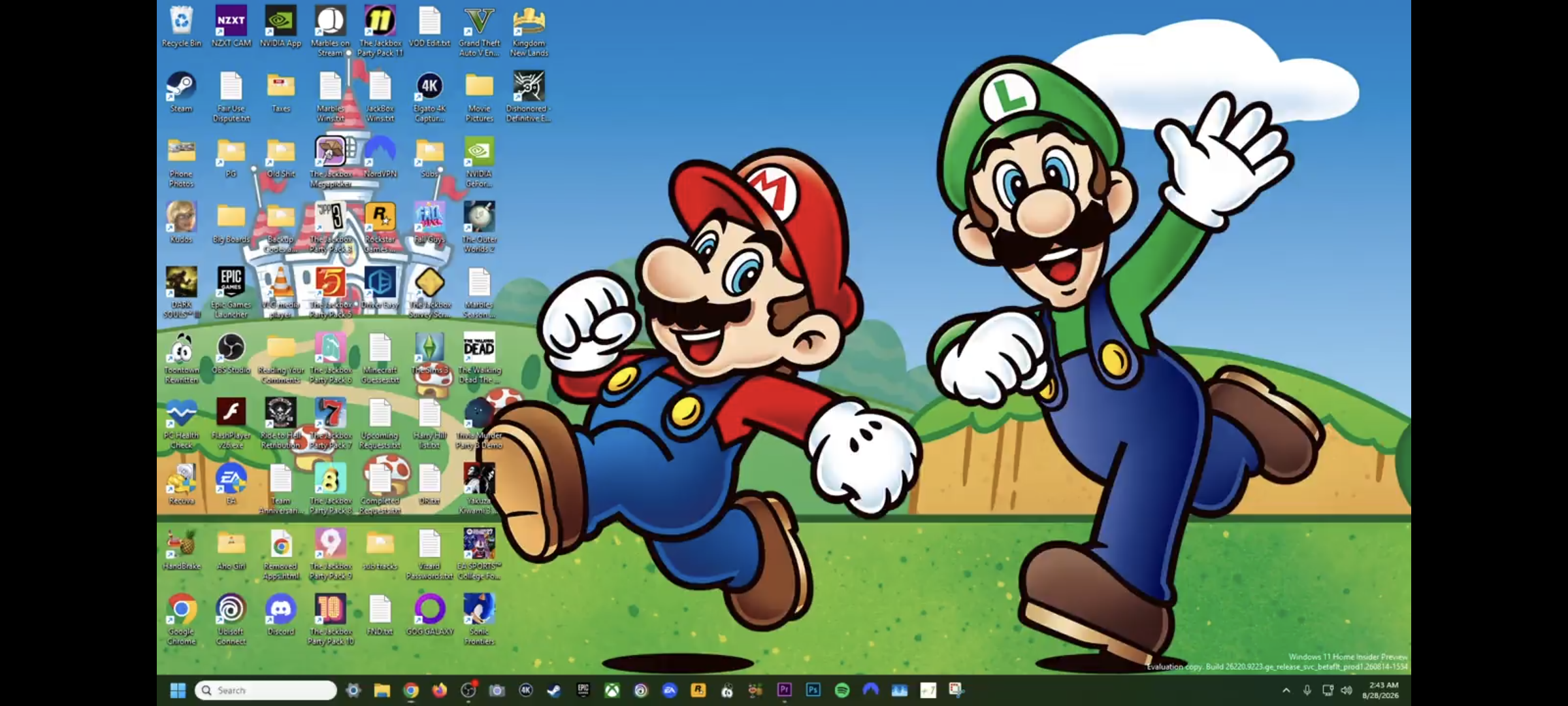
Task: Select the Ride to Hell Retribution shortcut
Action: [281, 423]
